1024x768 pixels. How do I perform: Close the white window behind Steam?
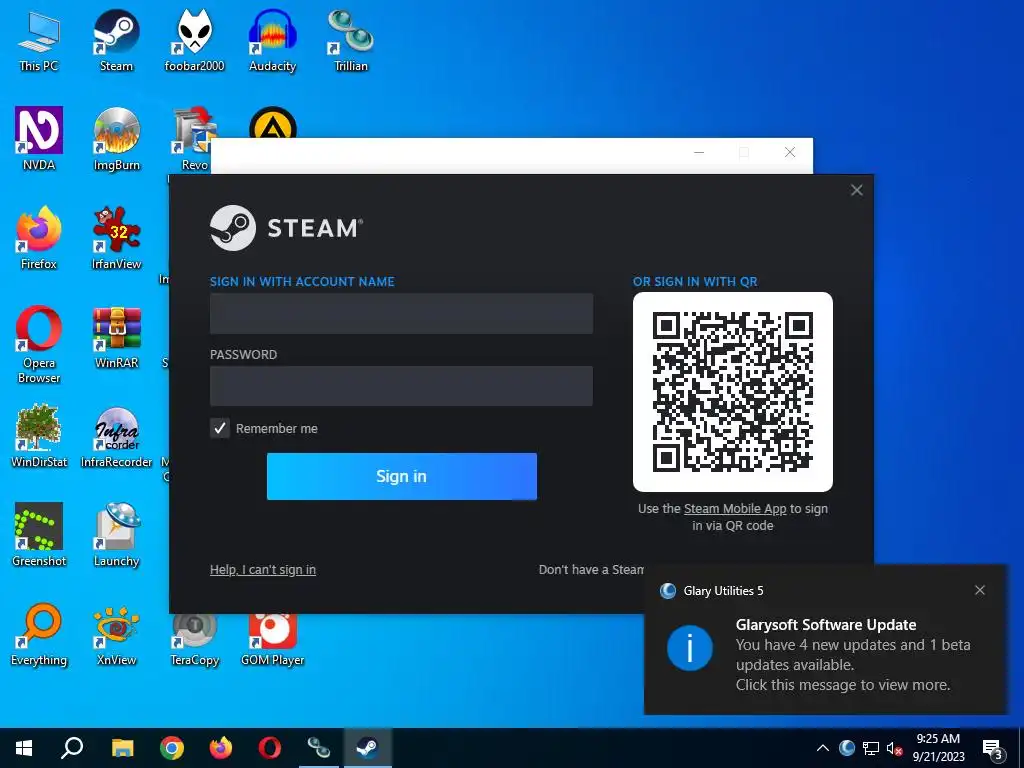coord(790,152)
